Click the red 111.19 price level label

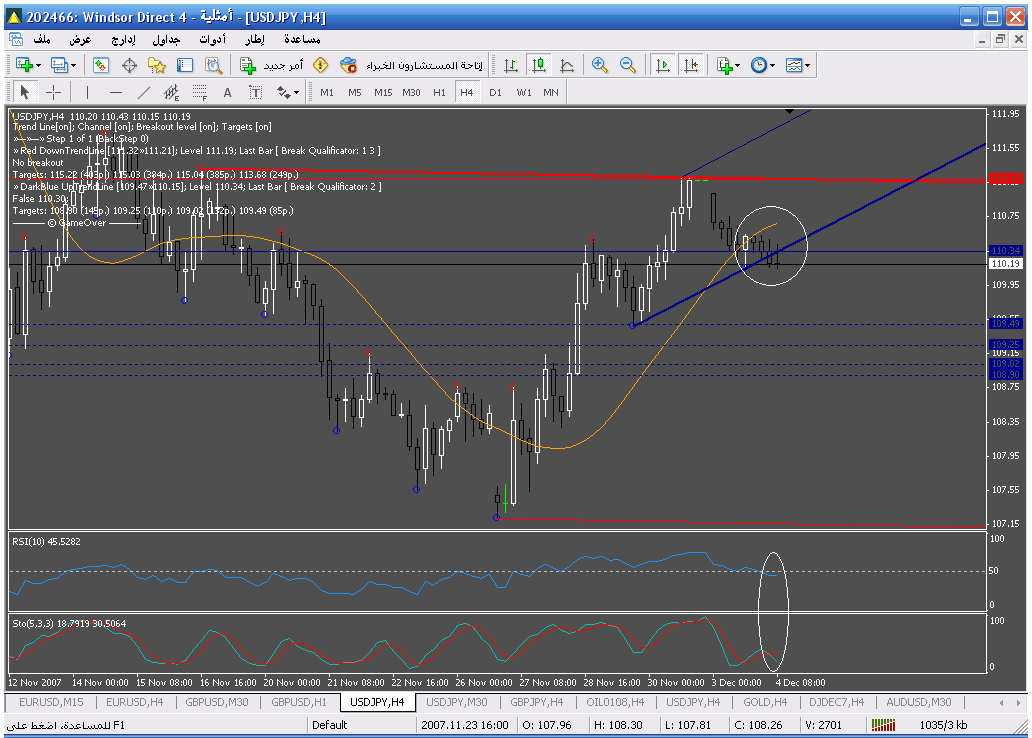(1003, 179)
